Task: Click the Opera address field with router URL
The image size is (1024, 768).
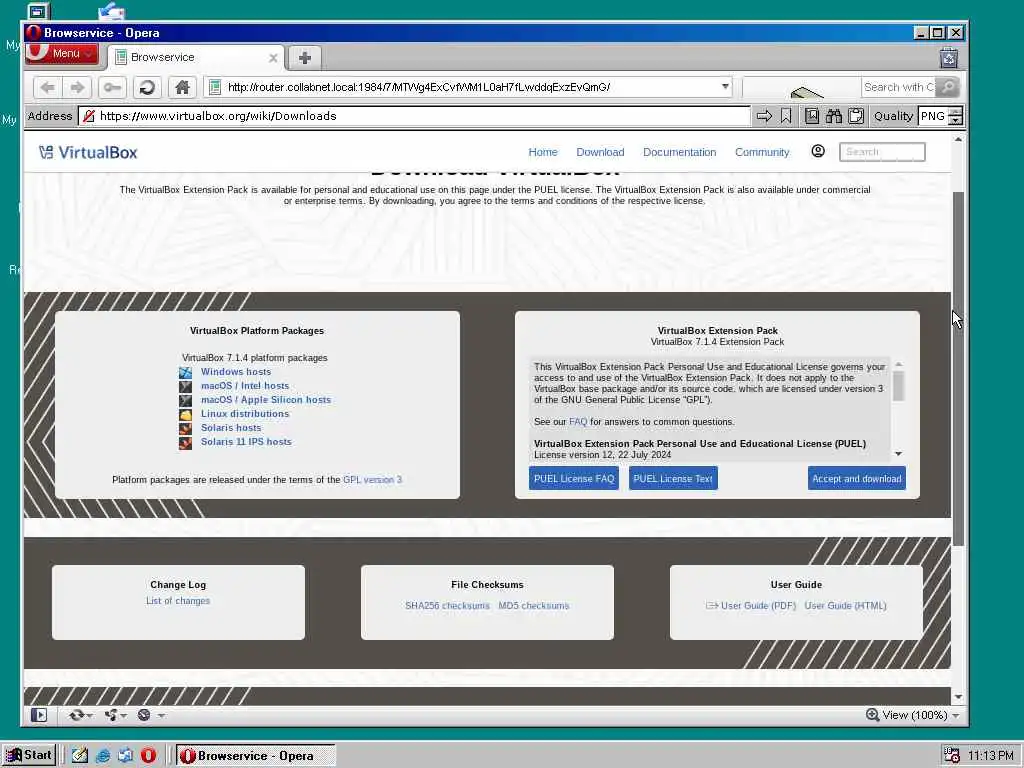Action: coord(468,87)
